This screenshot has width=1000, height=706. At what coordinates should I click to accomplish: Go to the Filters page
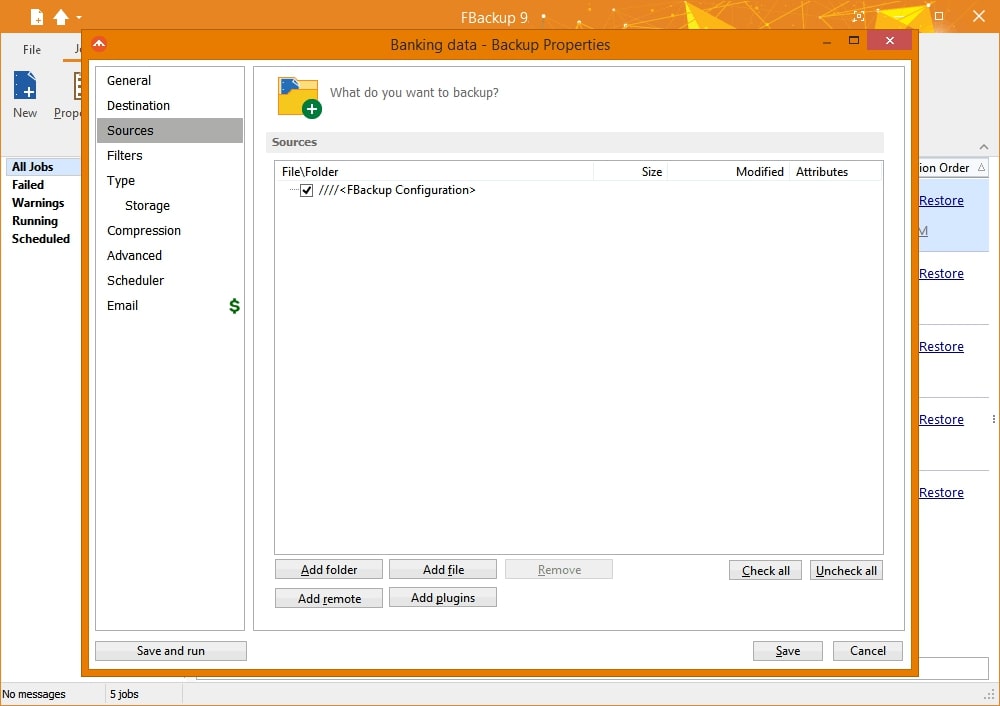tap(170, 155)
